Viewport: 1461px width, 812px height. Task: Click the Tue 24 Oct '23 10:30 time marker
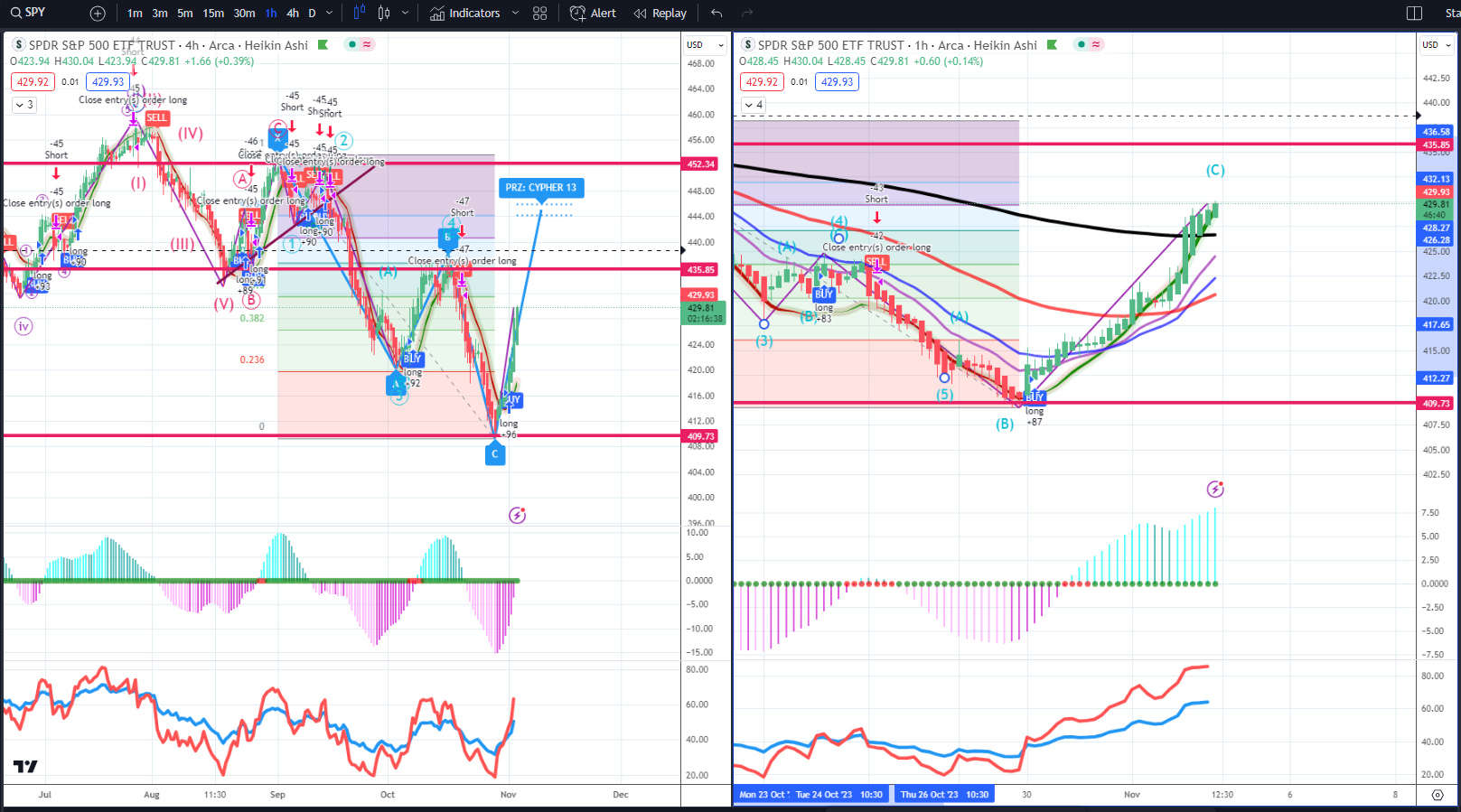[838, 795]
